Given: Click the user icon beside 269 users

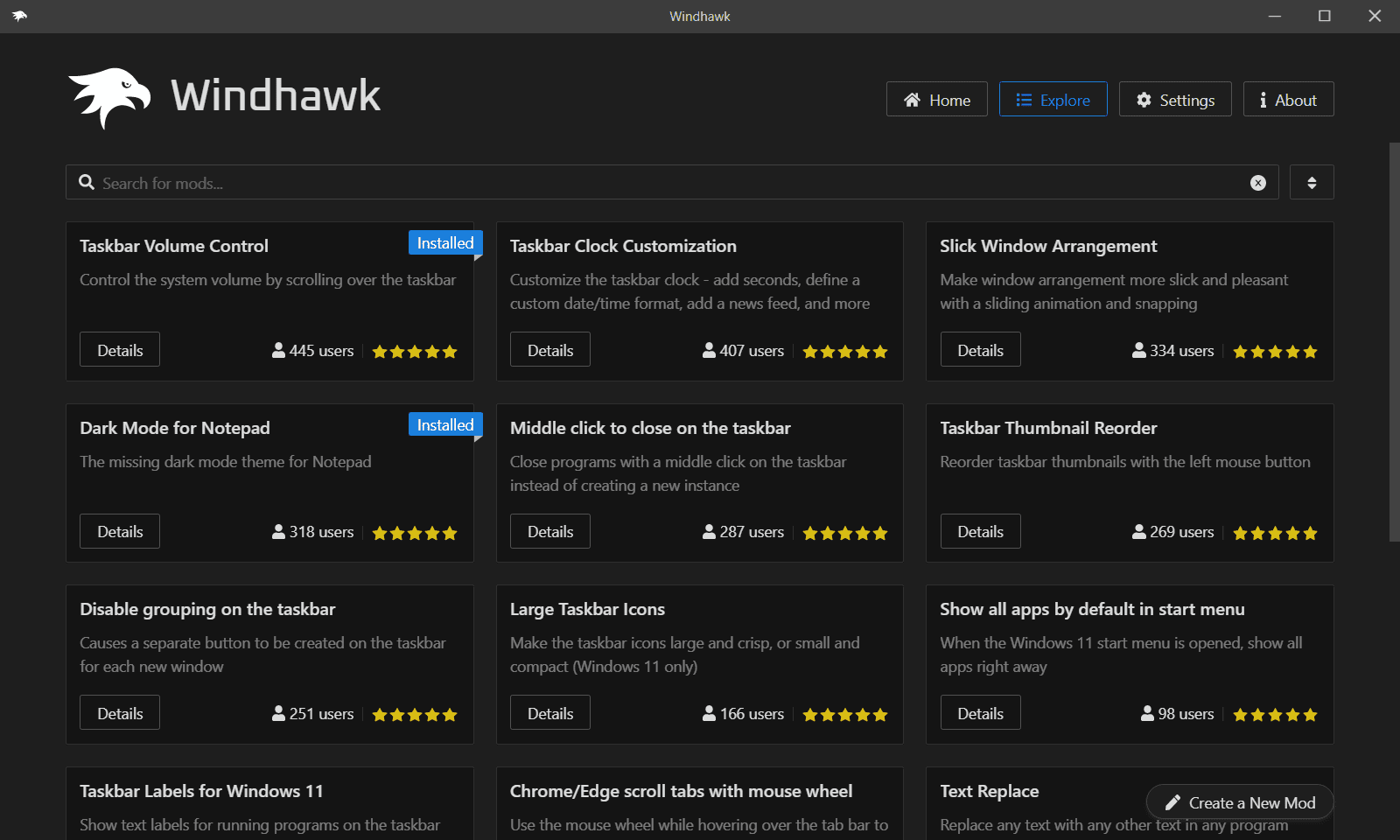Looking at the screenshot, I should (x=1138, y=531).
